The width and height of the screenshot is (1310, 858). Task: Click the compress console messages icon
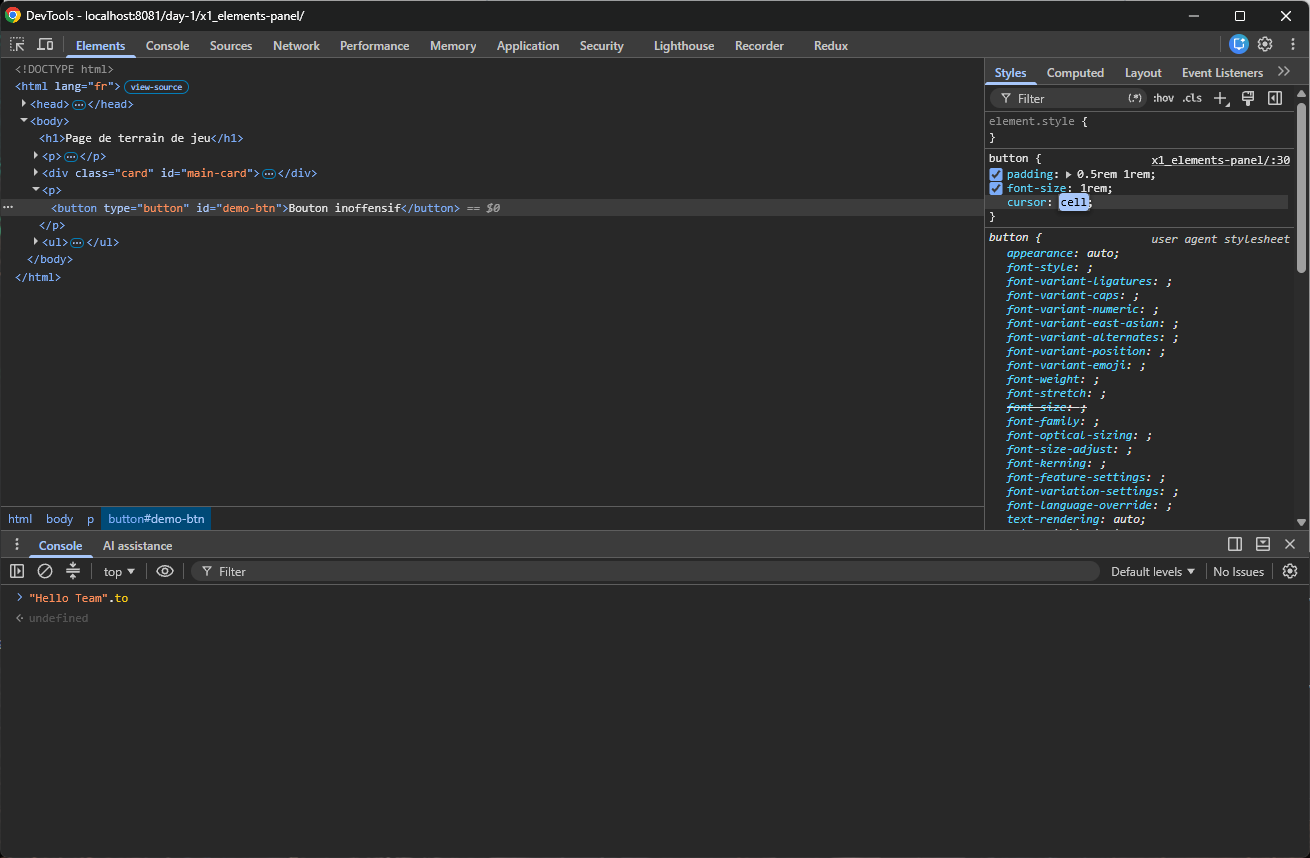point(73,571)
